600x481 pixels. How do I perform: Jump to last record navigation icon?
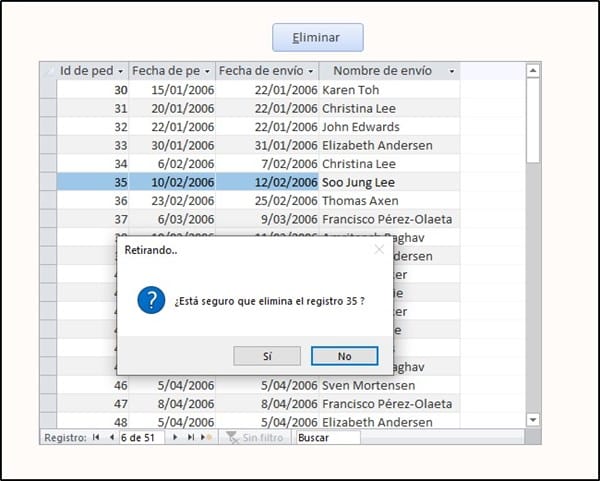[x=190, y=438]
